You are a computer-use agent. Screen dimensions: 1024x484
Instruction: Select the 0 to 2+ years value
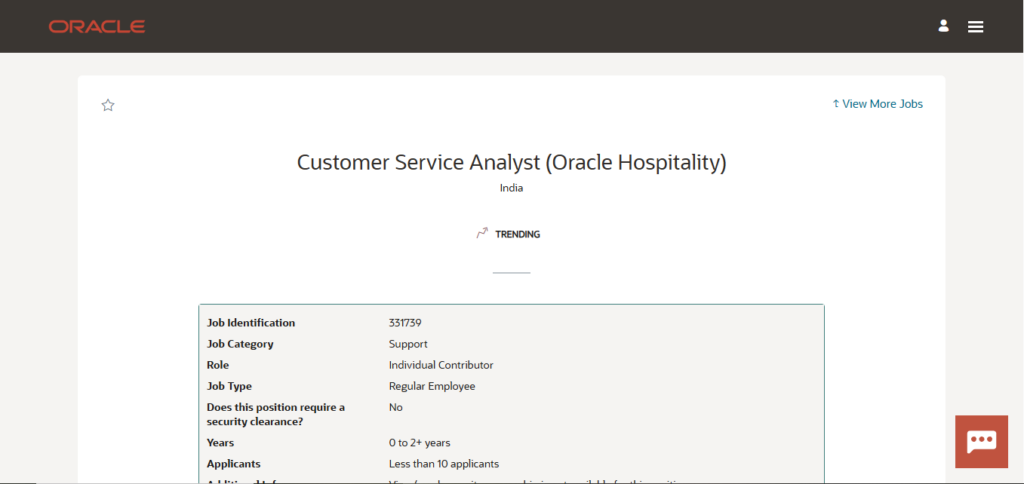tap(419, 443)
